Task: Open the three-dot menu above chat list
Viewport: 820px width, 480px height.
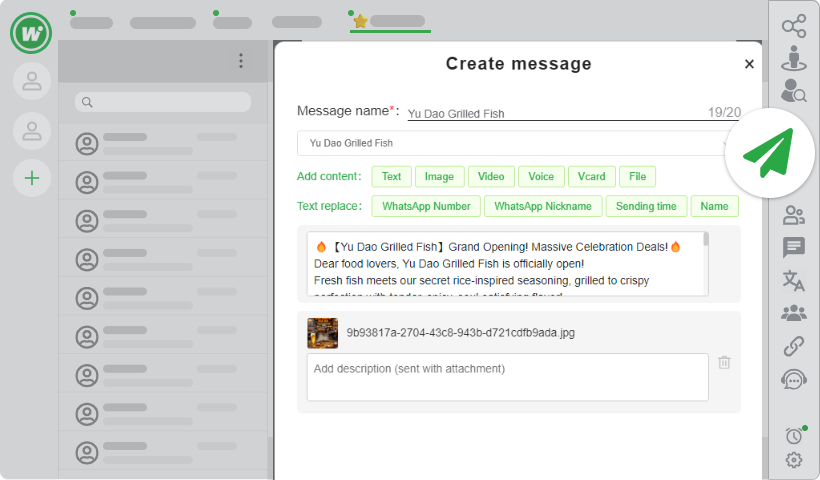Action: click(x=241, y=61)
